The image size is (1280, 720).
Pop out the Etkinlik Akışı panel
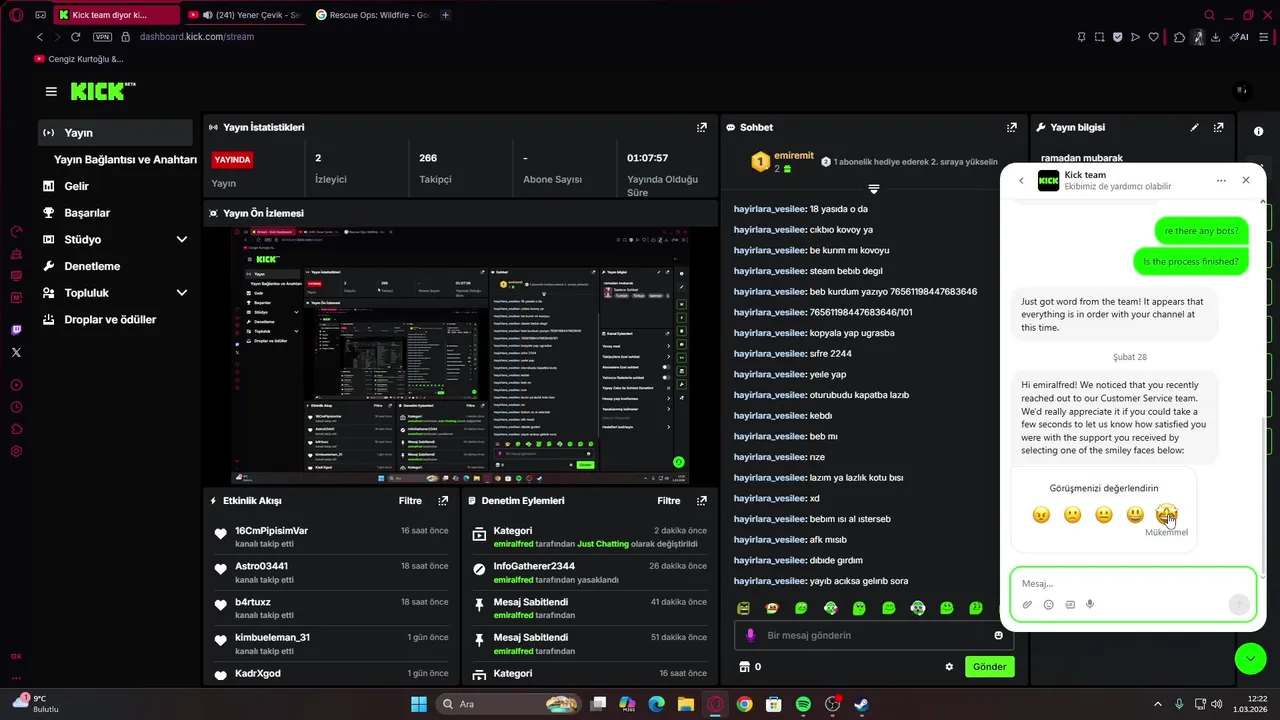click(x=443, y=500)
